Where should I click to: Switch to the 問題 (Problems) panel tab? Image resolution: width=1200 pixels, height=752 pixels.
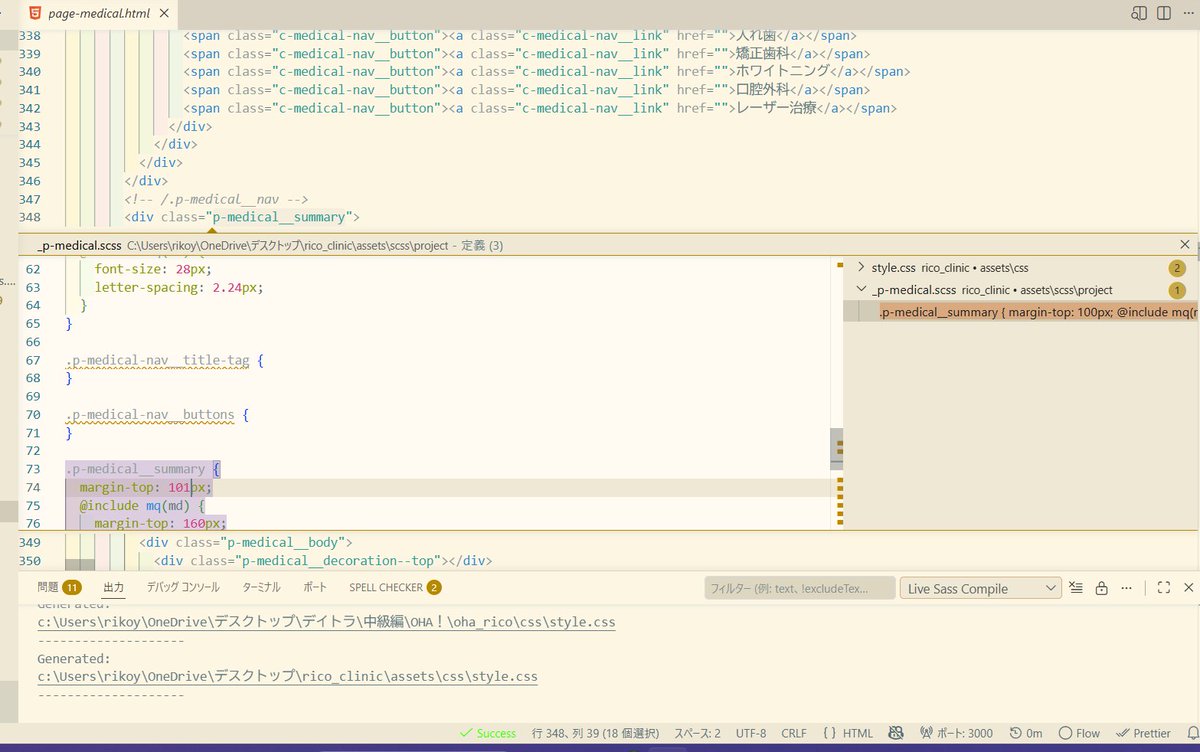59,587
